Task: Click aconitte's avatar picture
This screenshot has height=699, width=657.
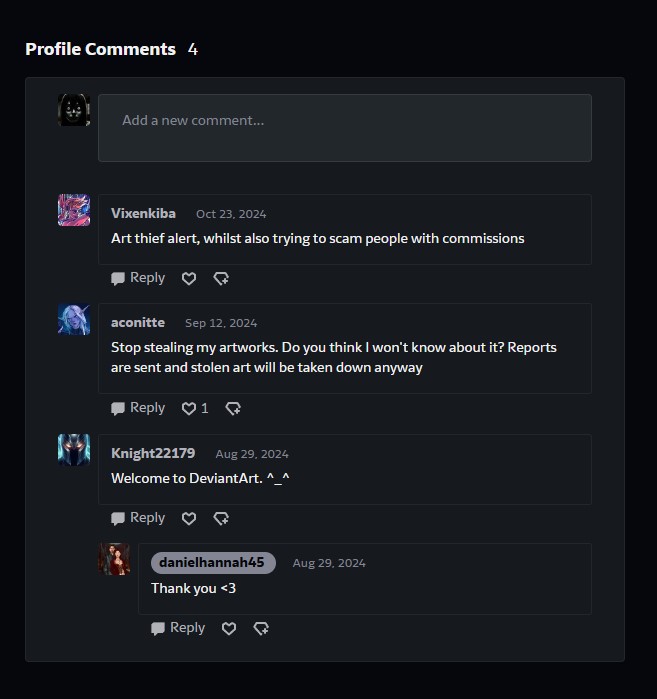Action: tap(74, 320)
